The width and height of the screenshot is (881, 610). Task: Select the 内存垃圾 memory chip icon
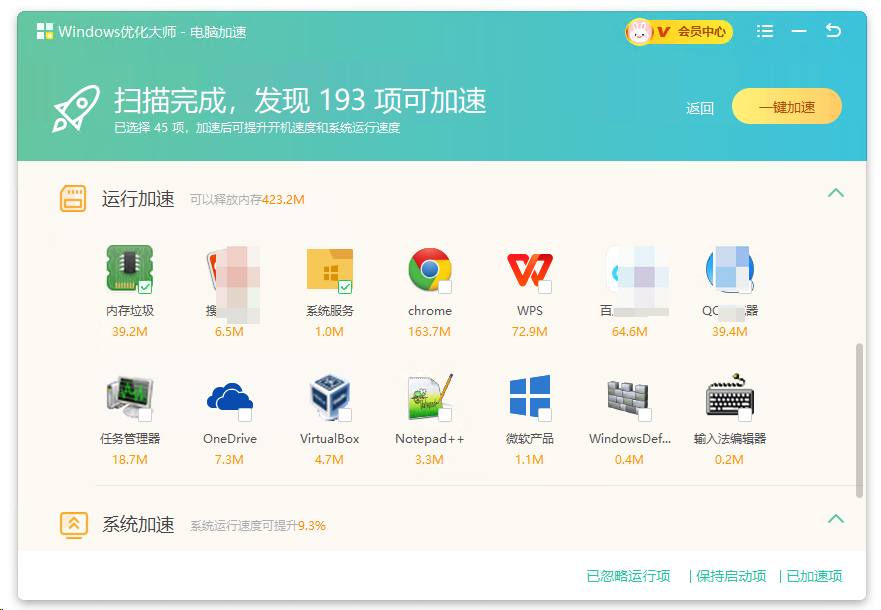[129, 268]
